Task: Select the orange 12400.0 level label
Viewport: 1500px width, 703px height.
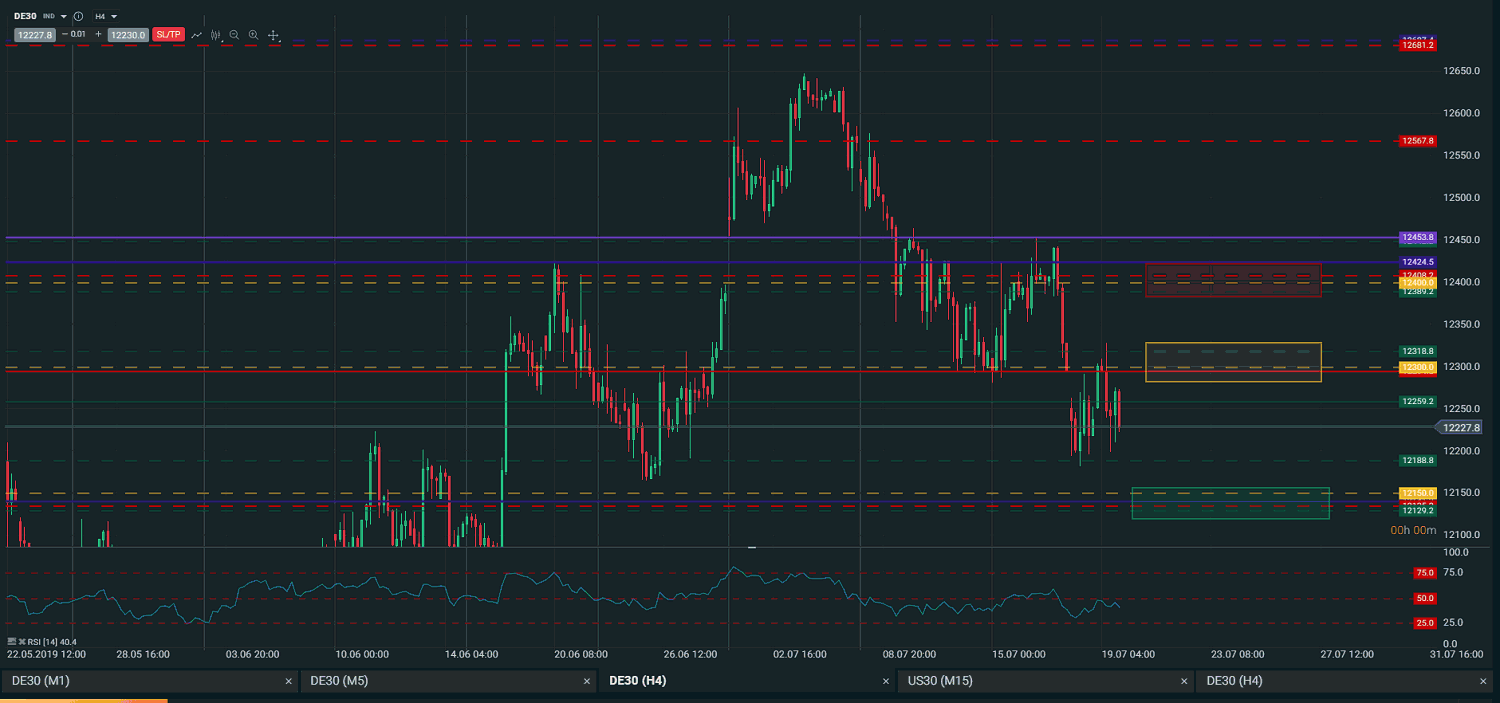Action: point(1418,283)
